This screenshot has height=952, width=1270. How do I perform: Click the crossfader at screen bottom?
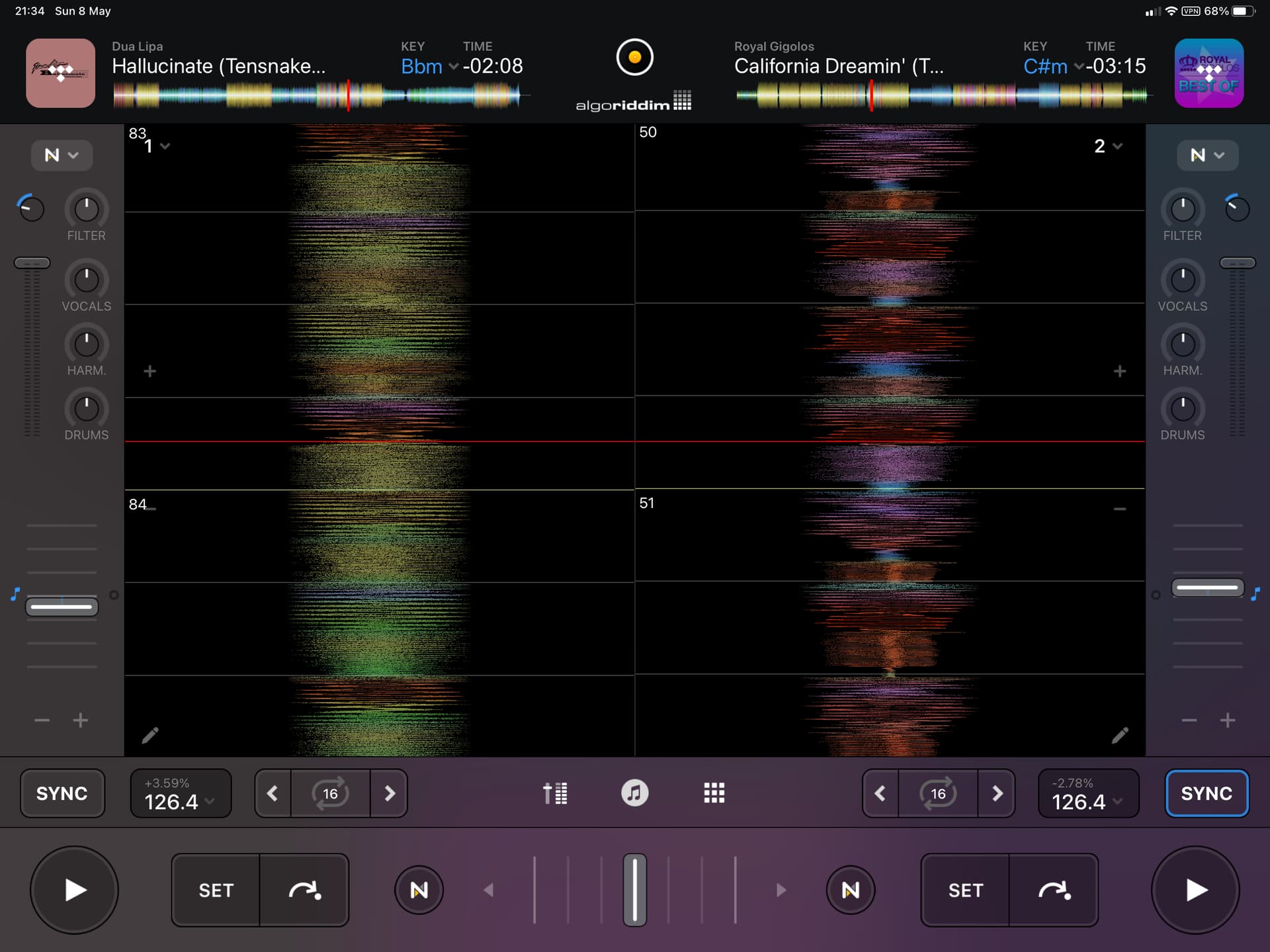point(634,890)
